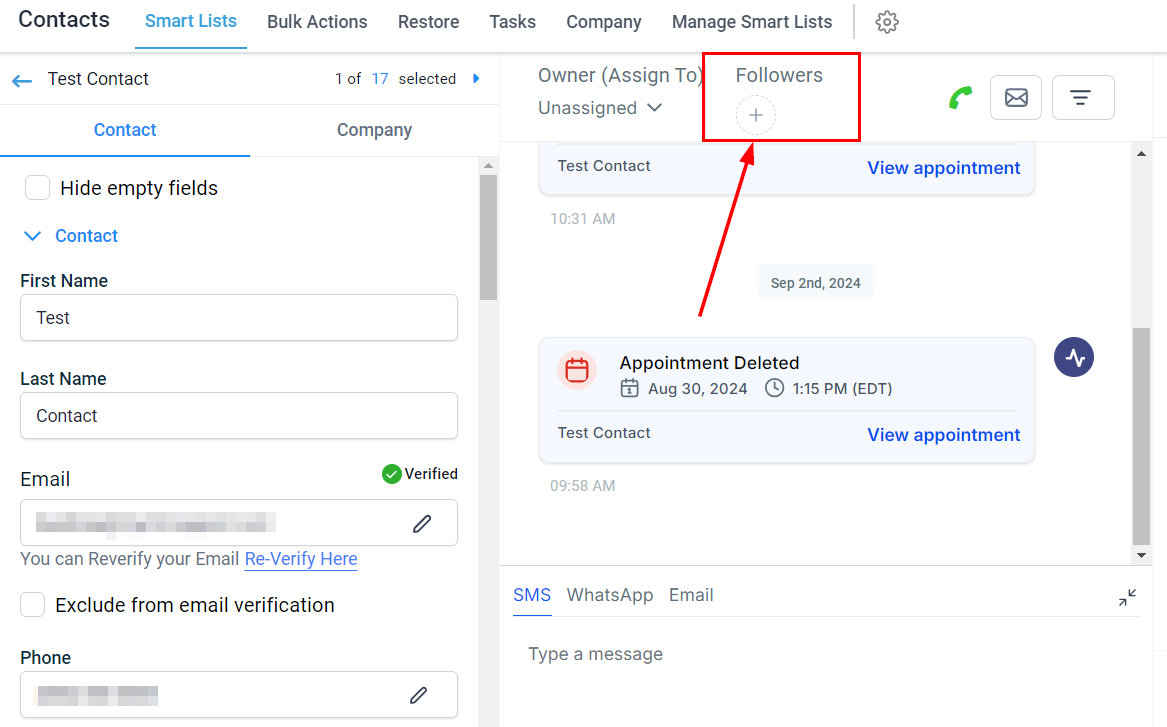Collapse the Contact section chevron
Viewport: 1167px width, 727px height.
pos(33,236)
